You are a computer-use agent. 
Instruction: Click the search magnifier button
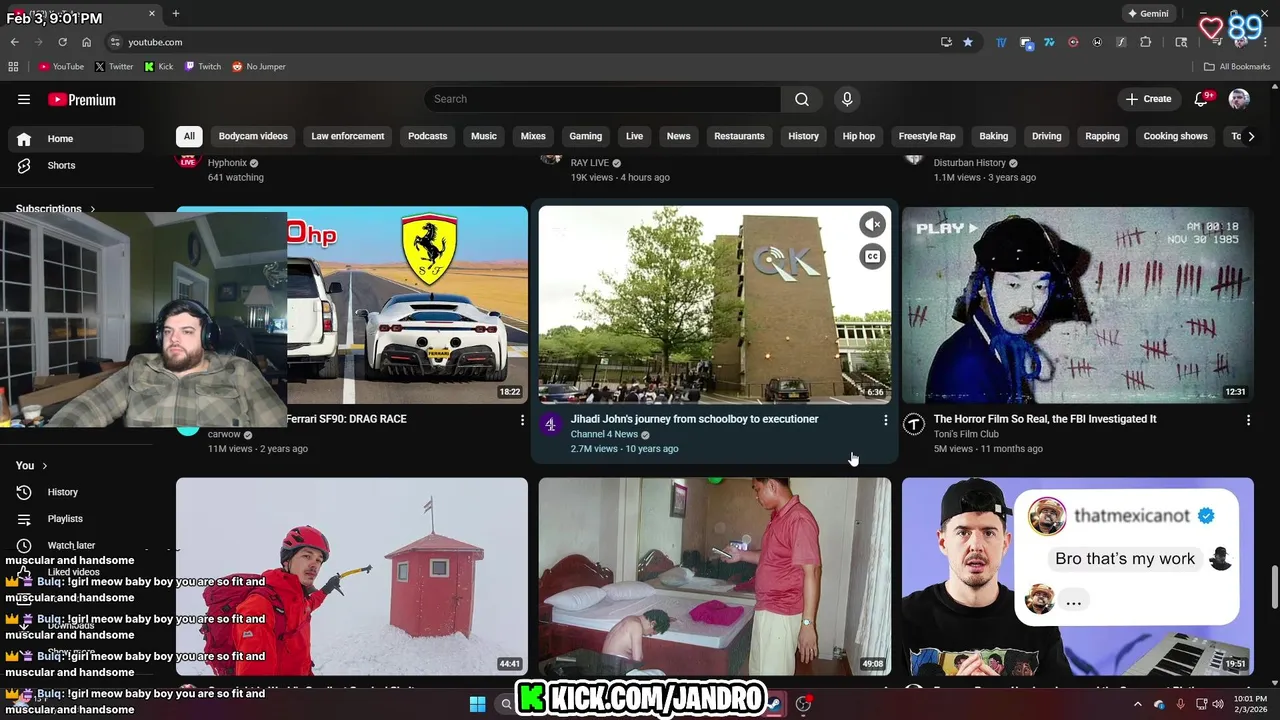pos(801,99)
